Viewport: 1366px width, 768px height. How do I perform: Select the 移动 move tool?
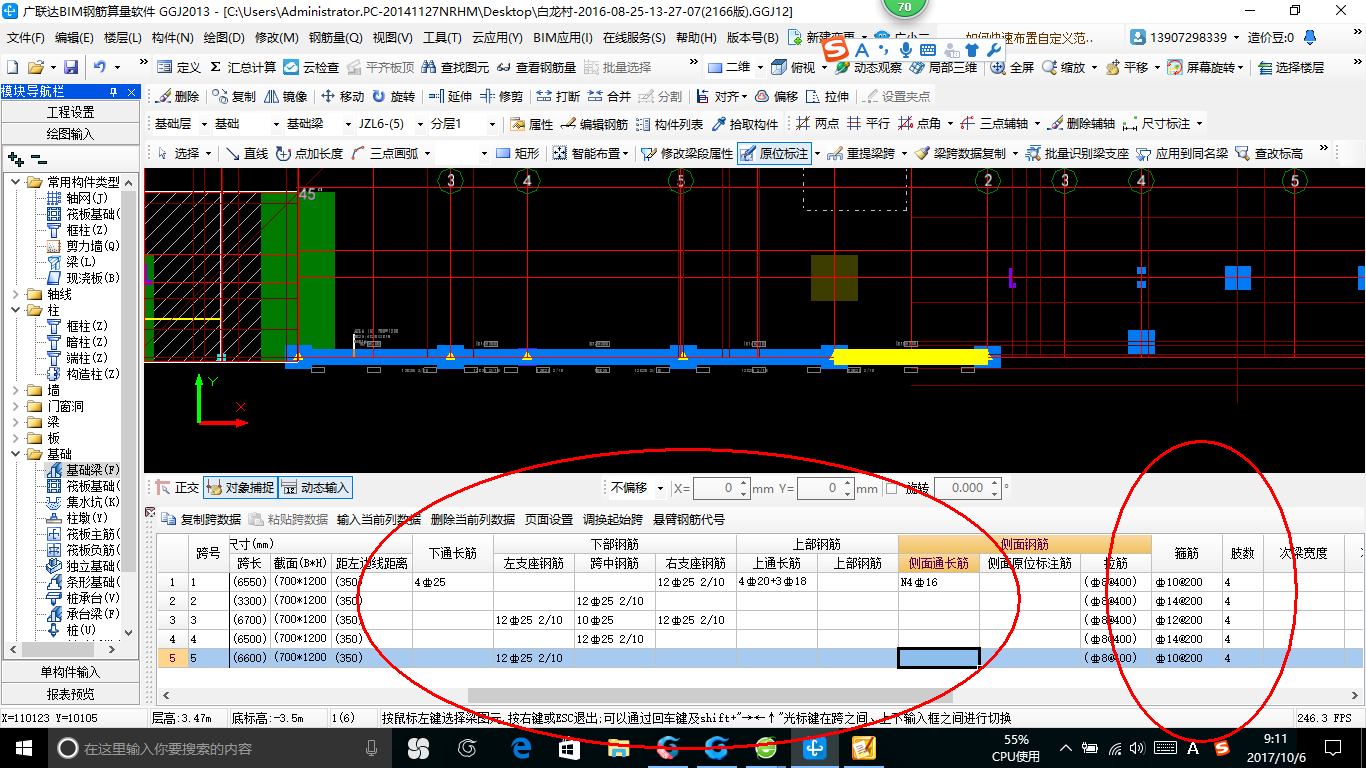point(343,97)
